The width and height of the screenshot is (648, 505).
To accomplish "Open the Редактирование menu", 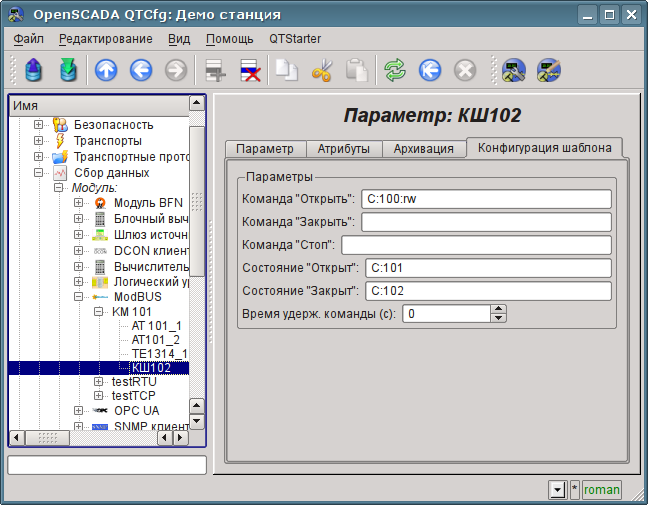I will click(x=105, y=39).
